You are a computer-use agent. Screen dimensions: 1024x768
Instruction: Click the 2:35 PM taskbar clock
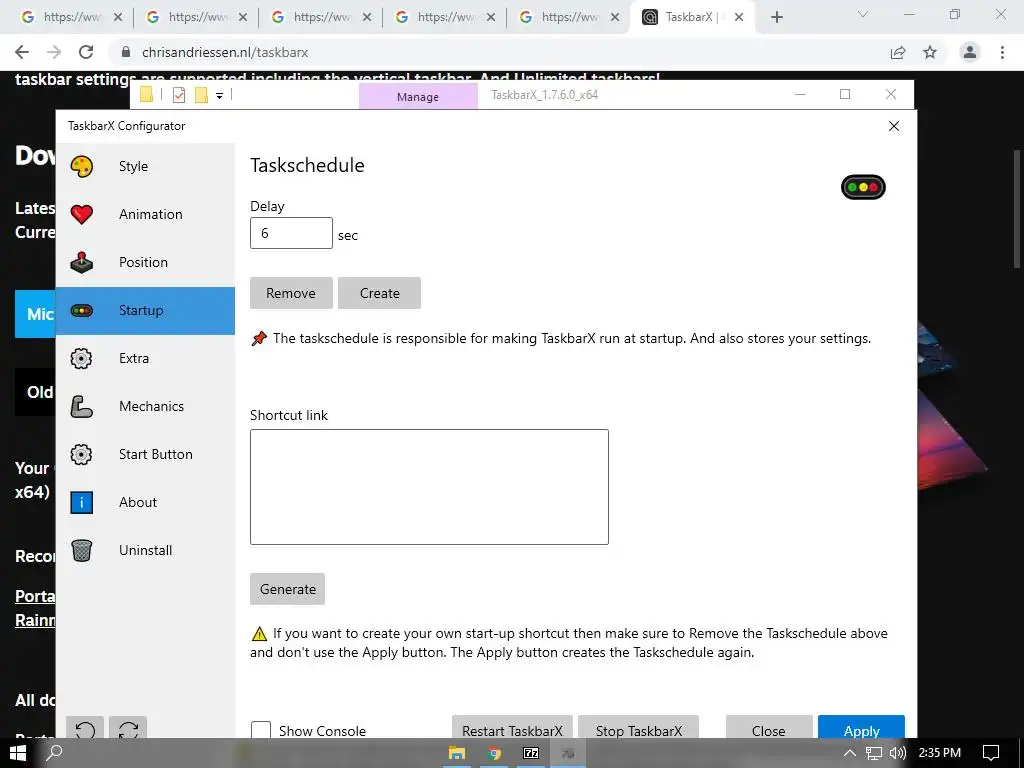[x=940, y=753]
